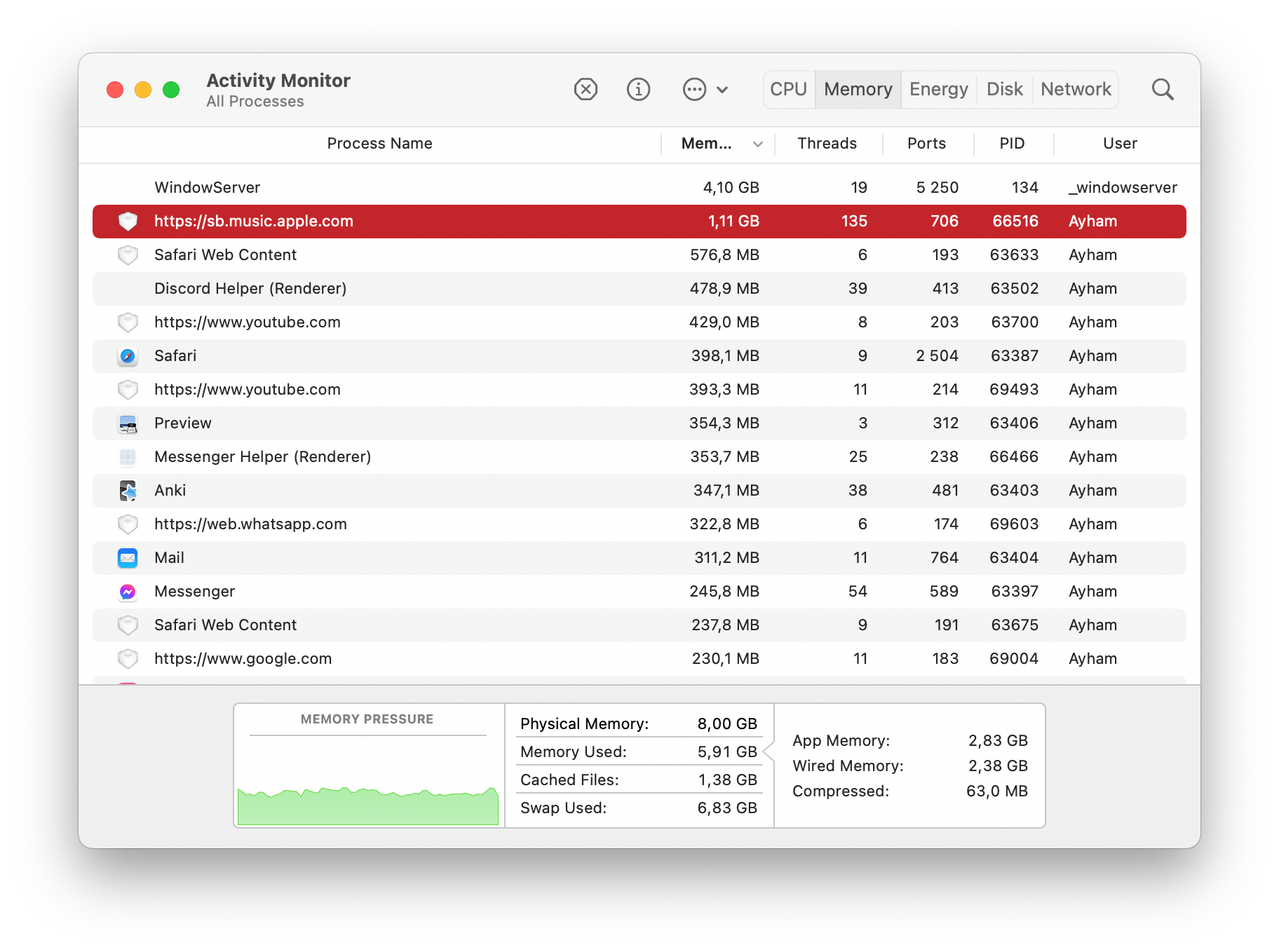
Task: Click shield icon of web.whatsapp.com row
Action: click(128, 524)
